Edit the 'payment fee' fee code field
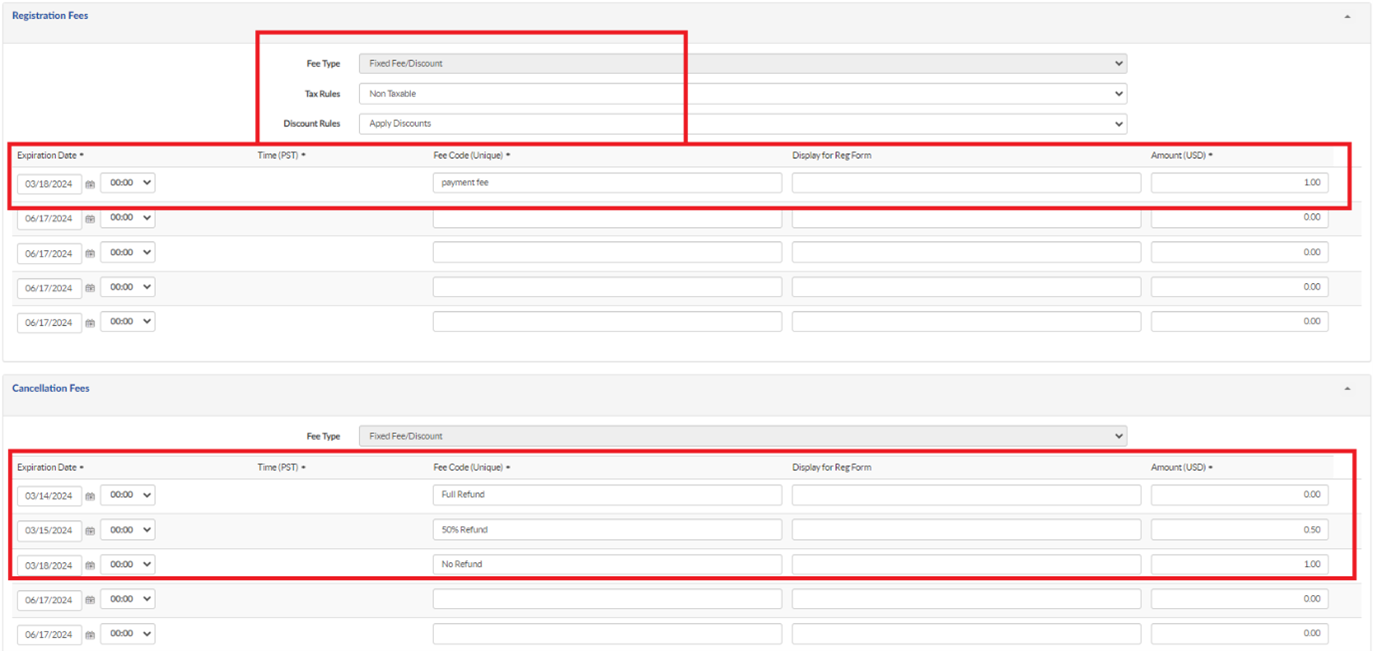This screenshot has width=1373, height=651. (x=607, y=183)
